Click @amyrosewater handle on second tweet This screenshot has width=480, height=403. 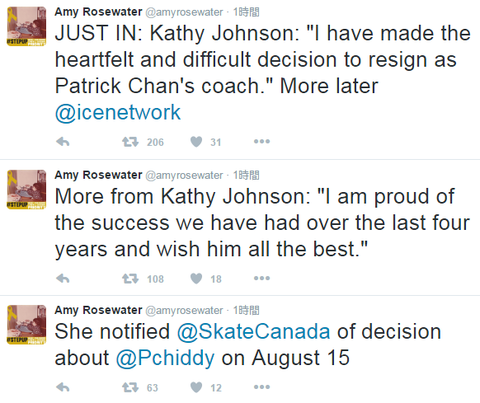(x=184, y=175)
